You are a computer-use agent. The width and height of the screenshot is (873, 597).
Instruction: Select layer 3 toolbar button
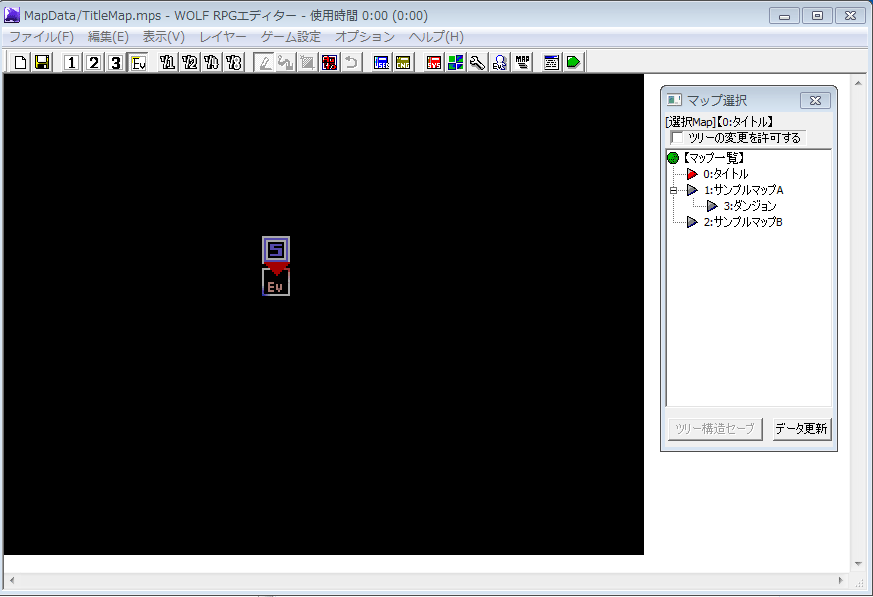point(115,62)
